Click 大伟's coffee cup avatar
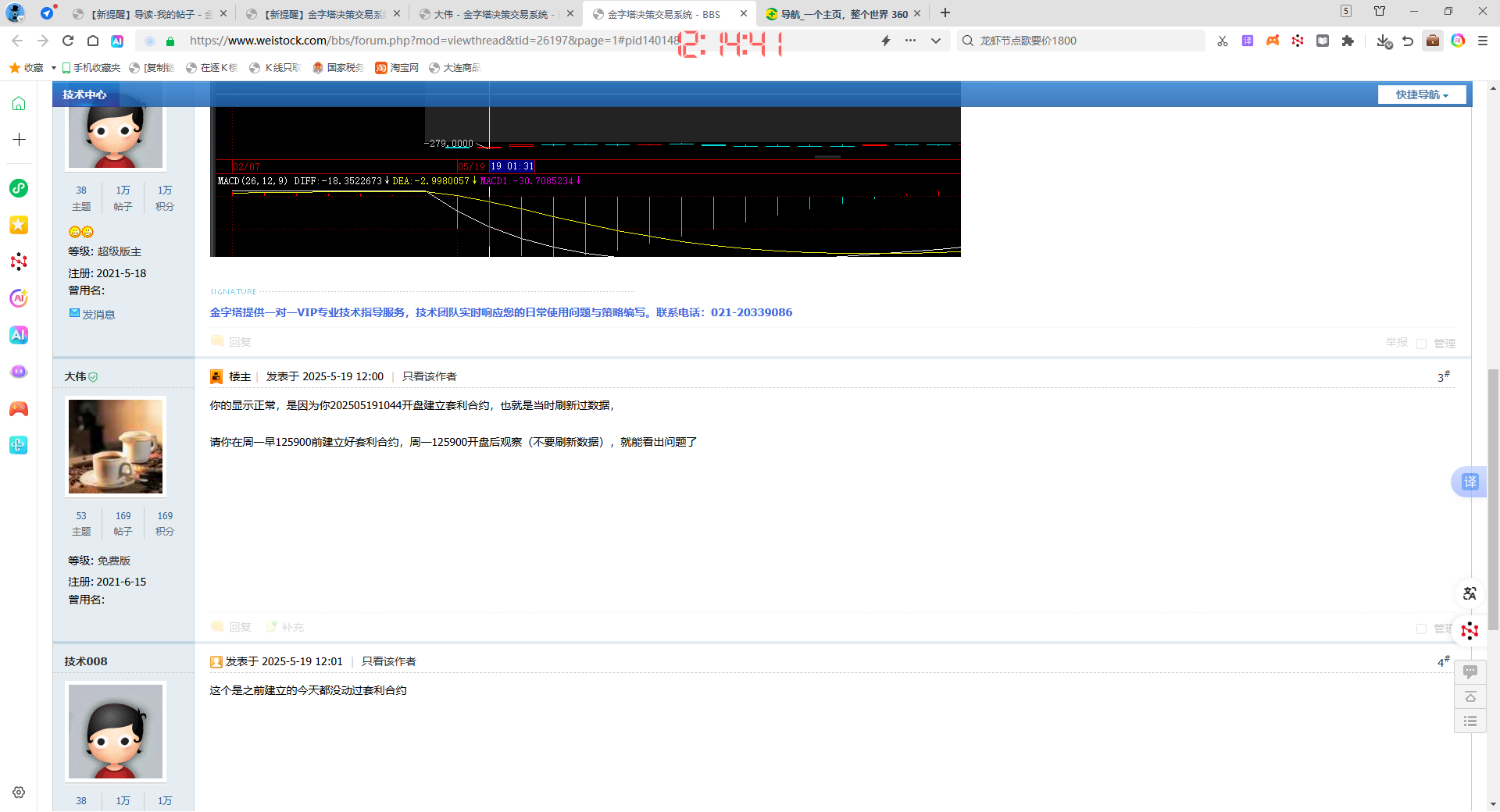The width and height of the screenshot is (1500, 812). pos(116,447)
